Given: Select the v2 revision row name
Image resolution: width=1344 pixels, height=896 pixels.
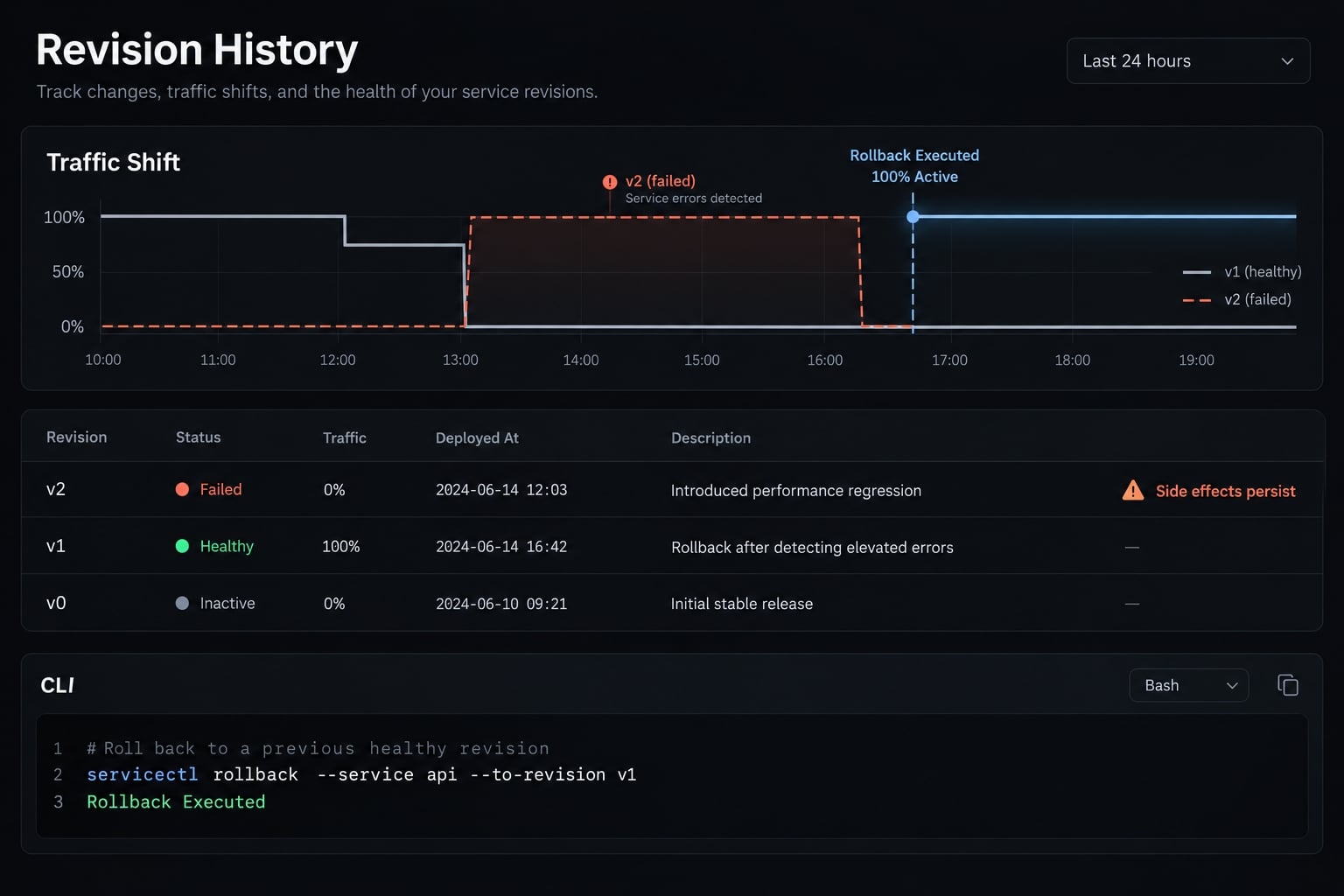Looking at the screenshot, I should [x=56, y=489].
